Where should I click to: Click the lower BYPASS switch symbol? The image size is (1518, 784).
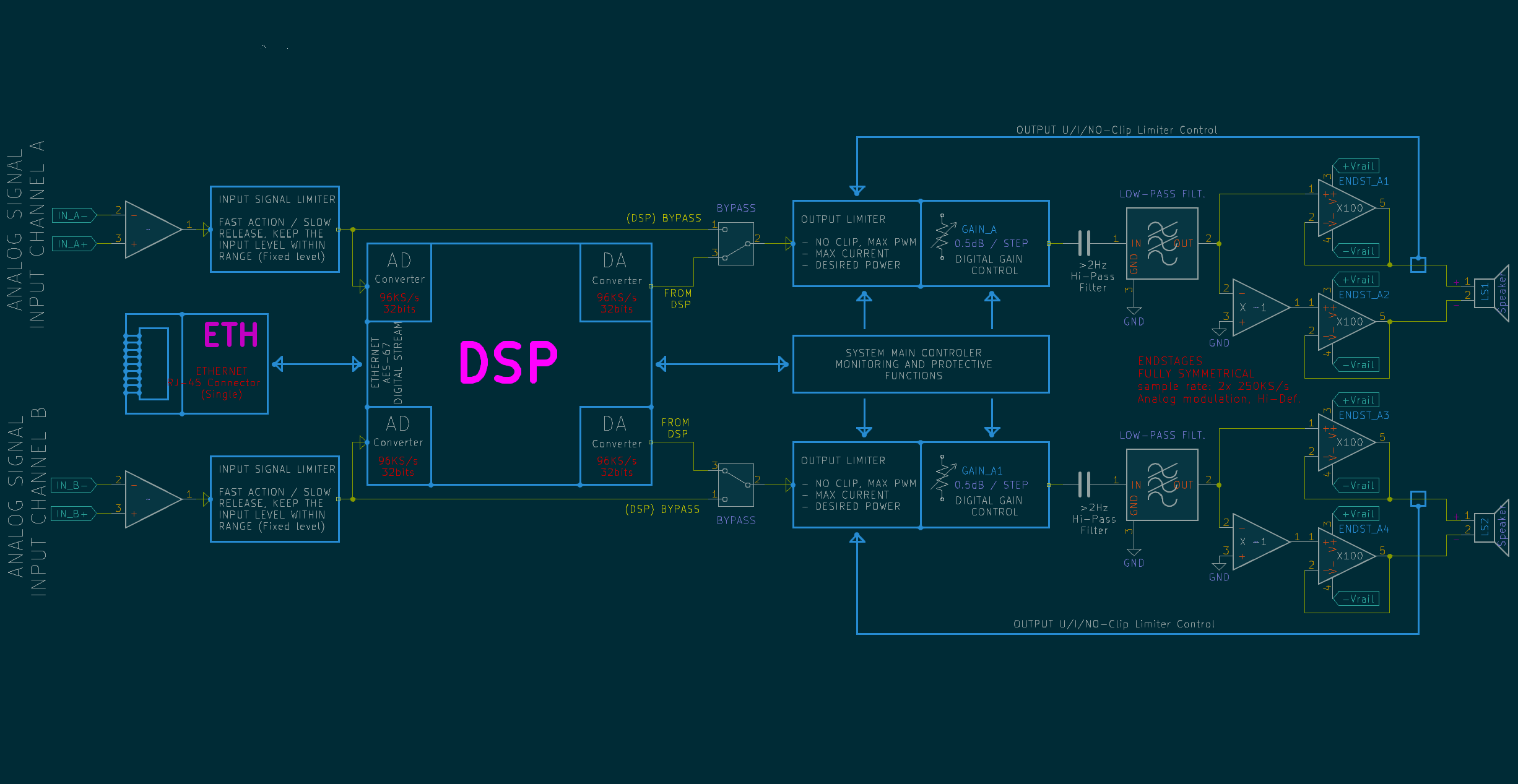click(x=736, y=485)
